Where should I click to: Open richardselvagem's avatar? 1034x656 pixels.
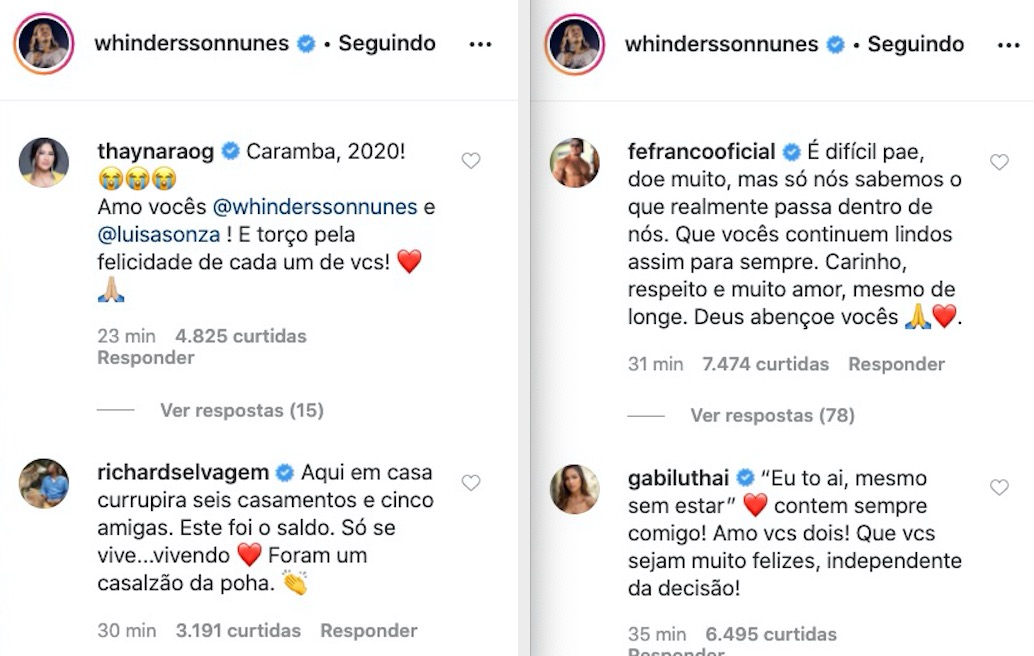click(x=44, y=484)
